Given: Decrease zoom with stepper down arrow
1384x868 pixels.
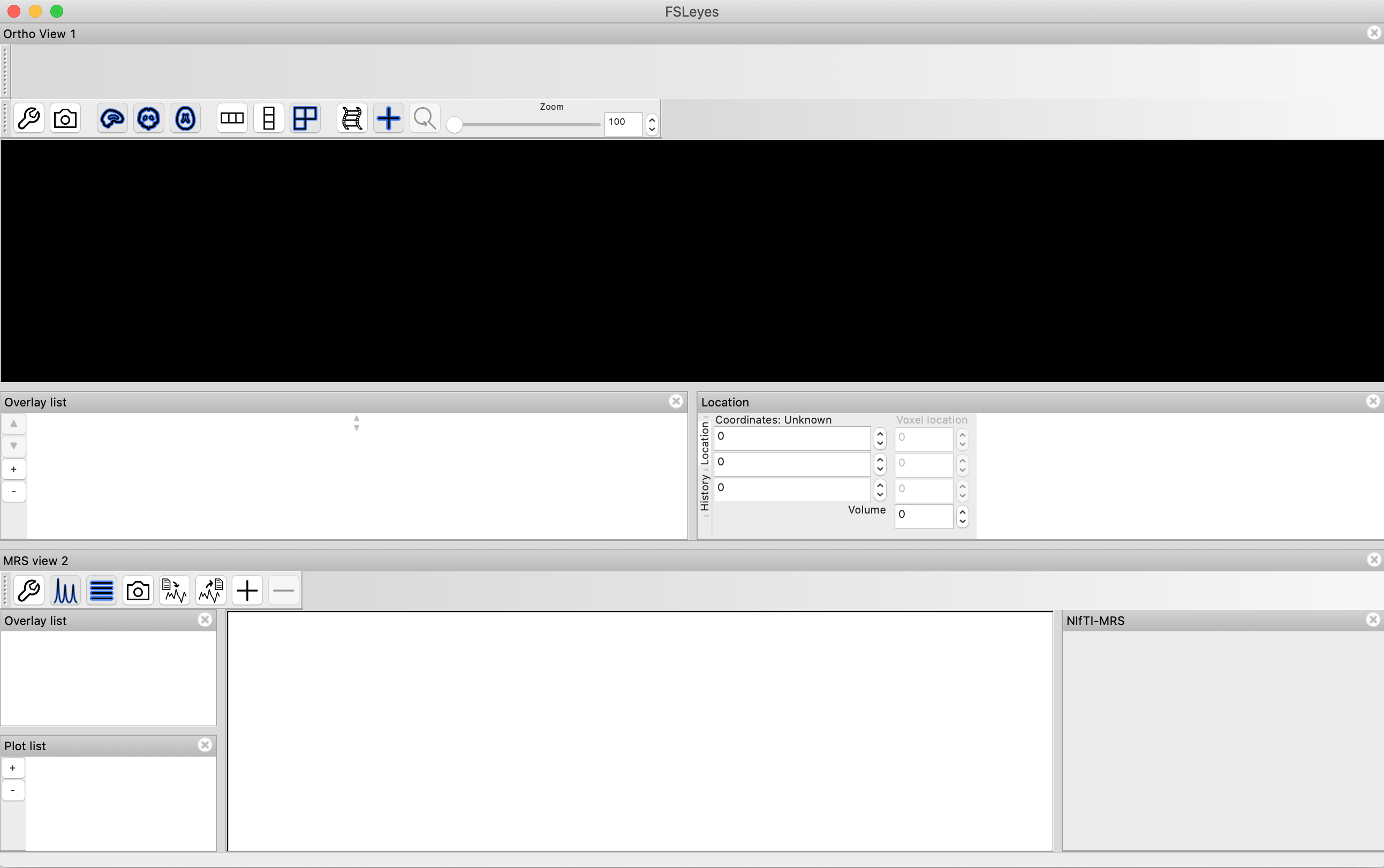Looking at the screenshot, I should pyautogui.click(x=652, y=130).
